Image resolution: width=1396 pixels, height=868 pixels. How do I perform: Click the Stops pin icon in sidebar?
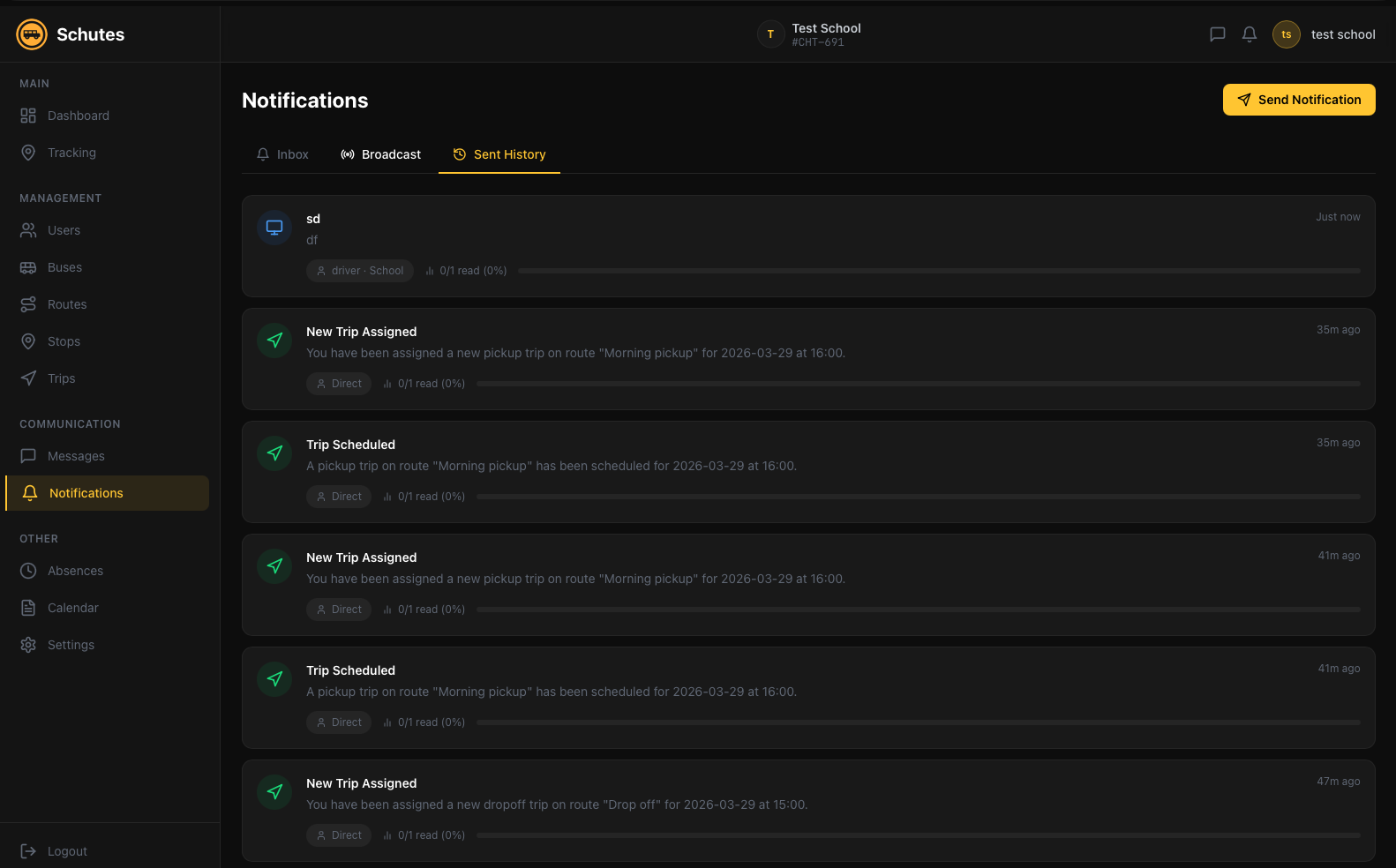[x=28, y=341]
